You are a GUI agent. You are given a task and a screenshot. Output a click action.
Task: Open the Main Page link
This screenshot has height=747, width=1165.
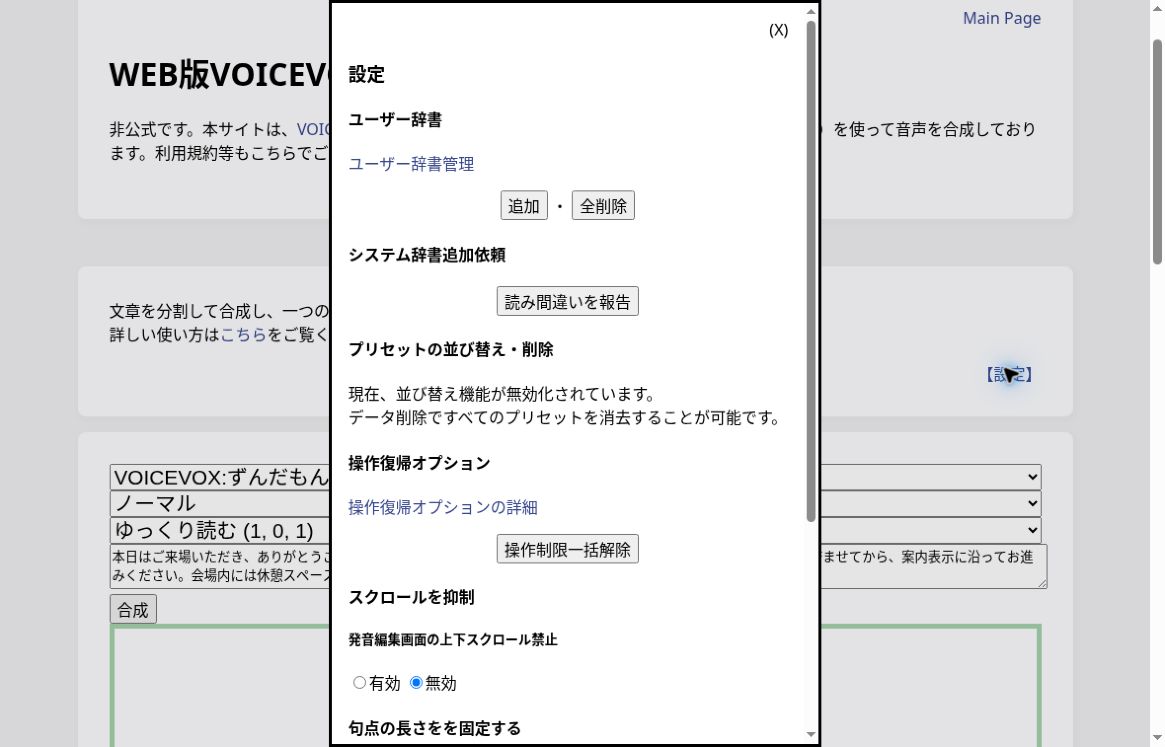[1002, 18]
